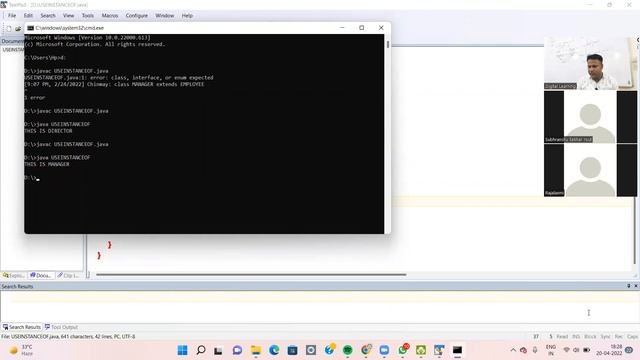This screenshot has height=360, width=640.
Task: Open the green house app in the taskbar
Action: [x=421, y=350]
